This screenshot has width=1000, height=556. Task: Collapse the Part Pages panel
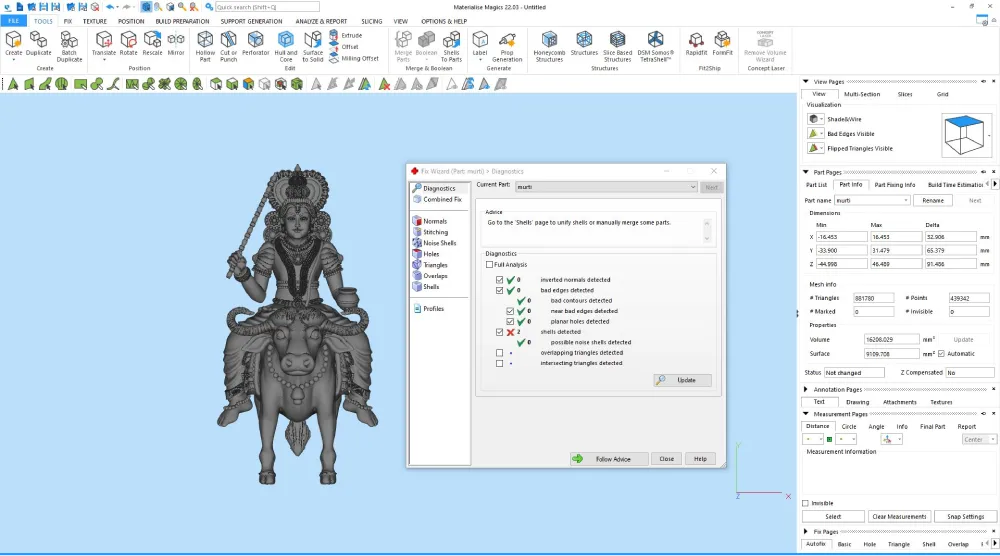(806, 172)
